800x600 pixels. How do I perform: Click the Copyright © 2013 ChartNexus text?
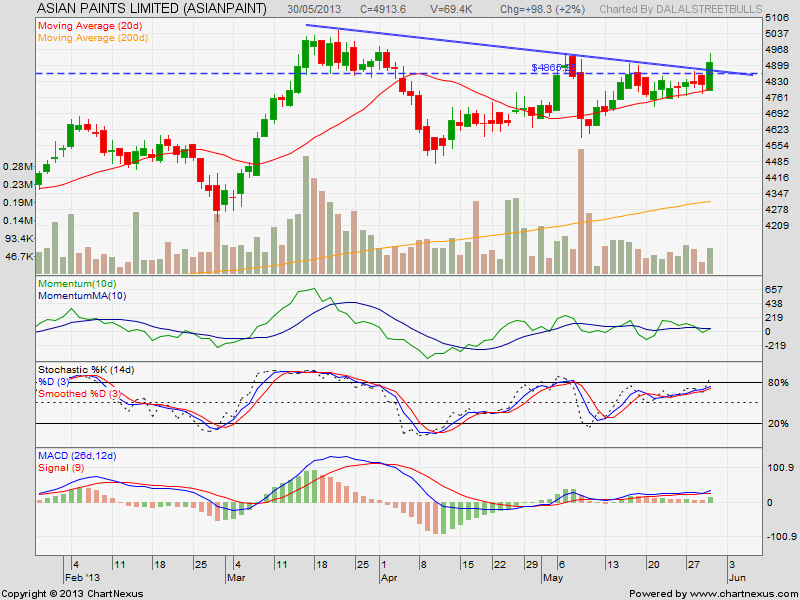pyautogui.click(x=72, y=594)
